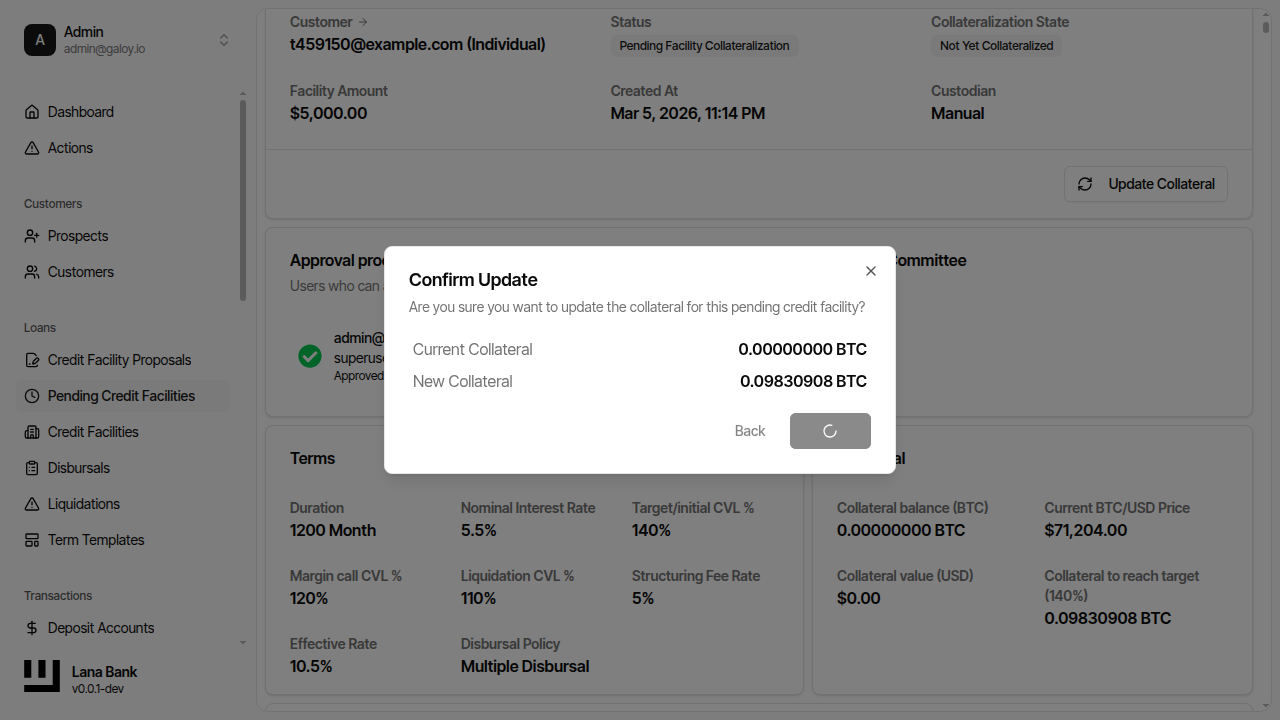
Task: Click the Pending Credit Facilities clock icon
Action: [31, 395]
